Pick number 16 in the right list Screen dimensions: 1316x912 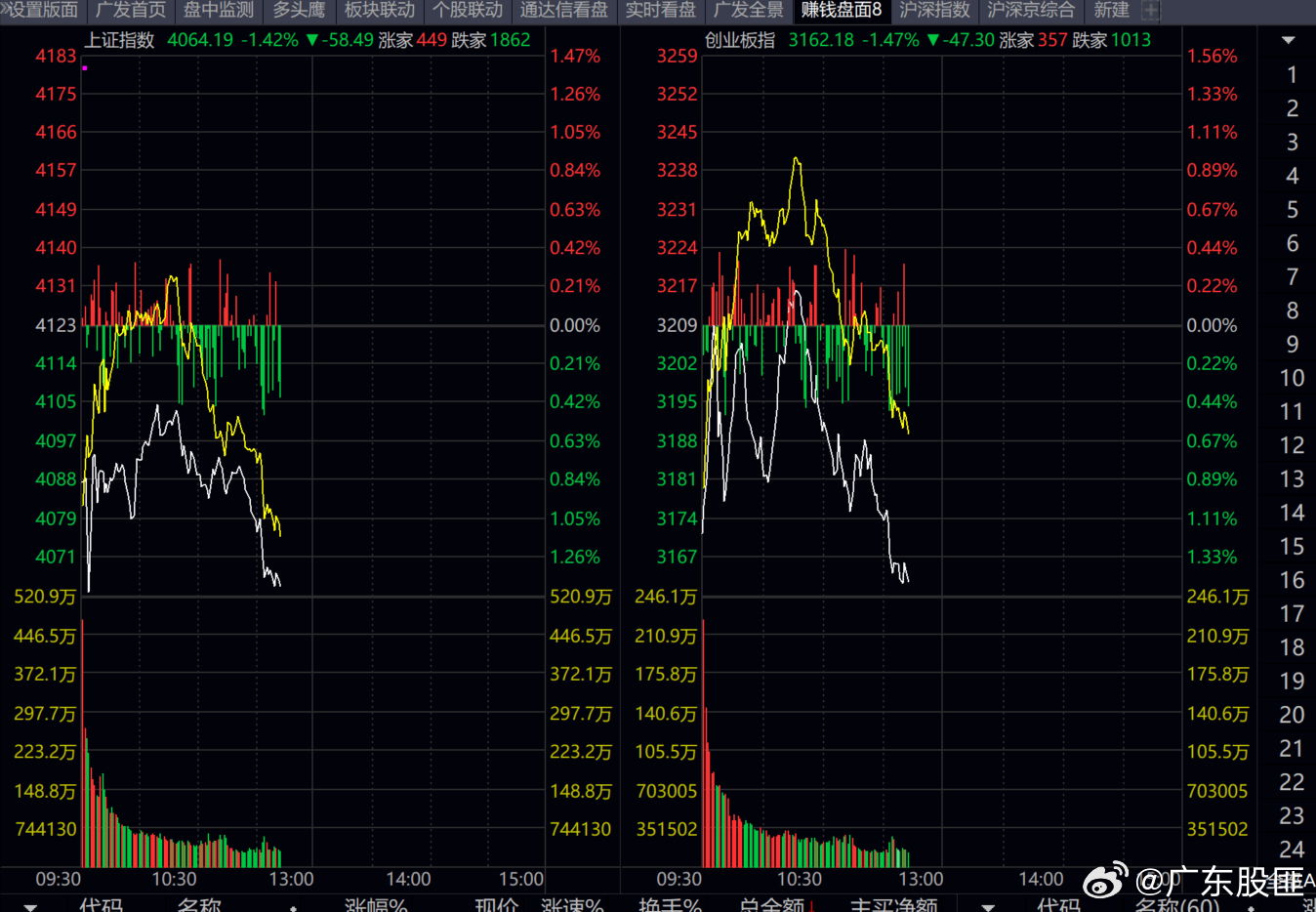click(x=1292, y=580)
